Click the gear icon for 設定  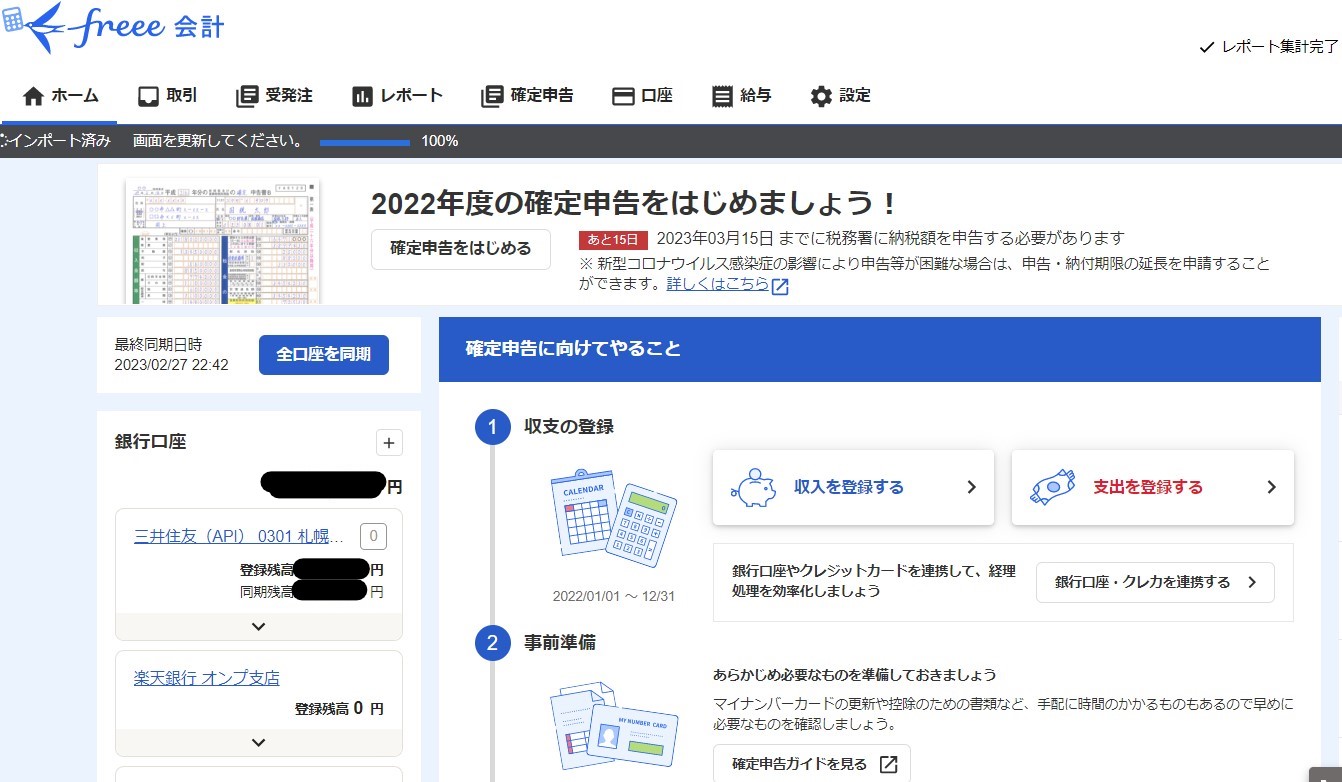pyautogui.click(x=821, y=96)
